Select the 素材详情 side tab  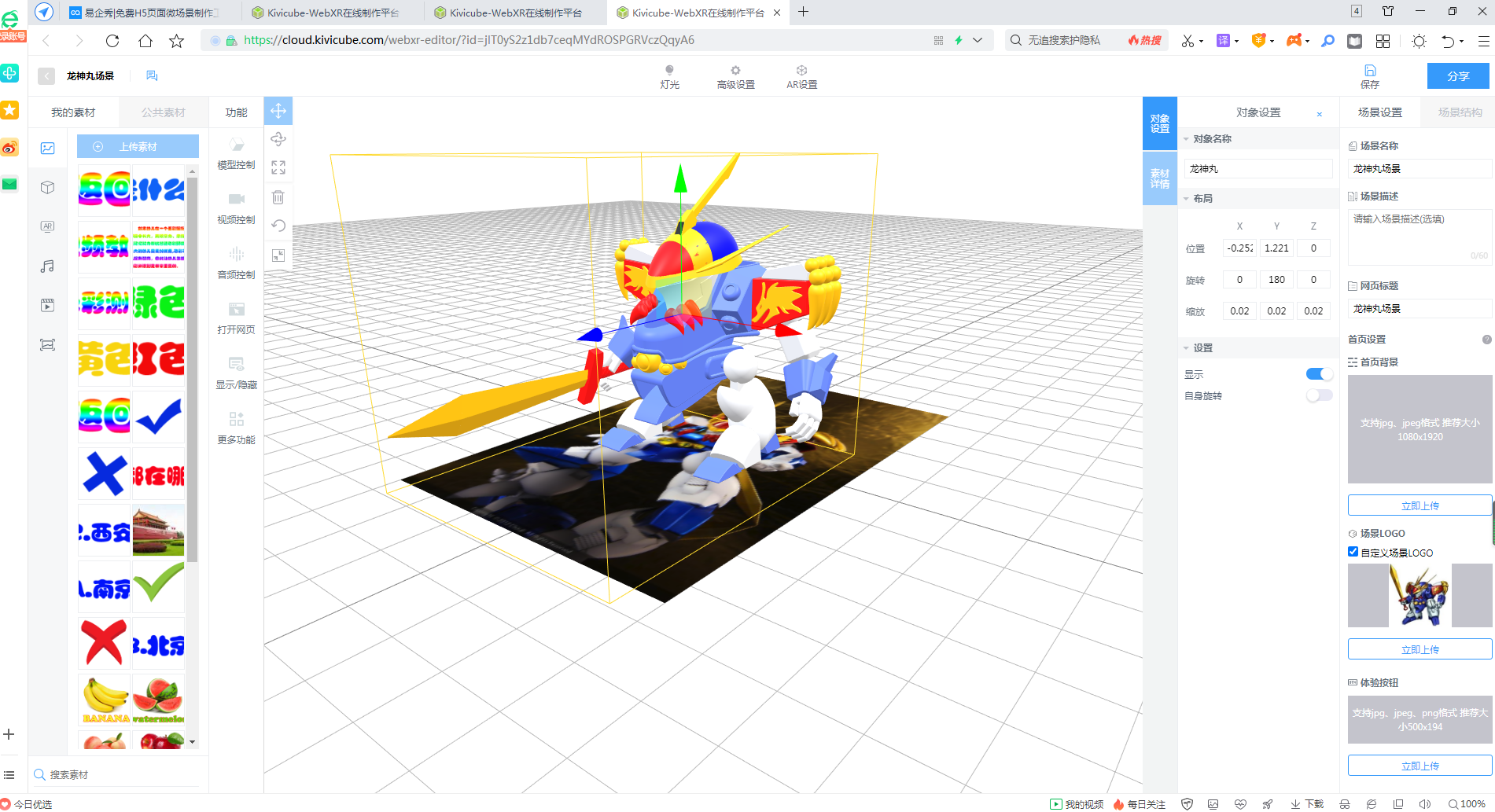point(1160,178)
